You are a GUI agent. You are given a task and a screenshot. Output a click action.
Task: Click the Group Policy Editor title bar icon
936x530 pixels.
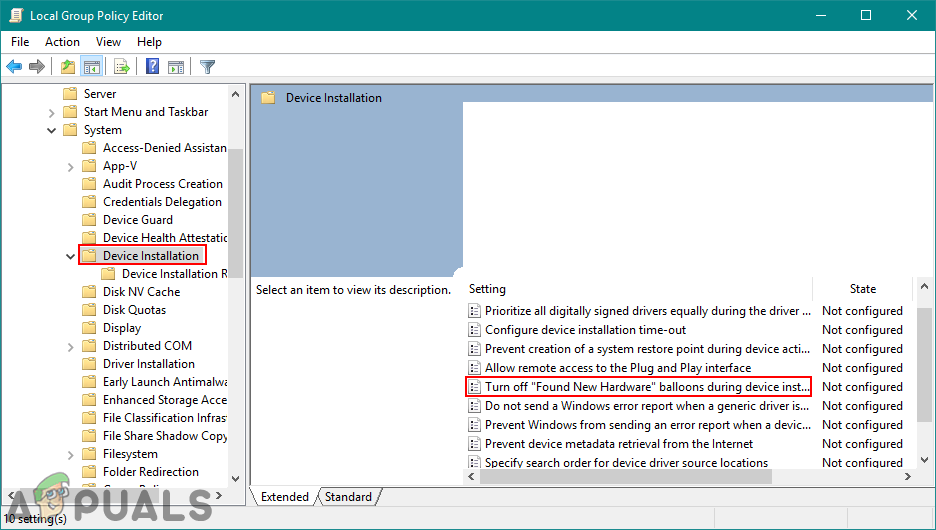tap(16, 16)
